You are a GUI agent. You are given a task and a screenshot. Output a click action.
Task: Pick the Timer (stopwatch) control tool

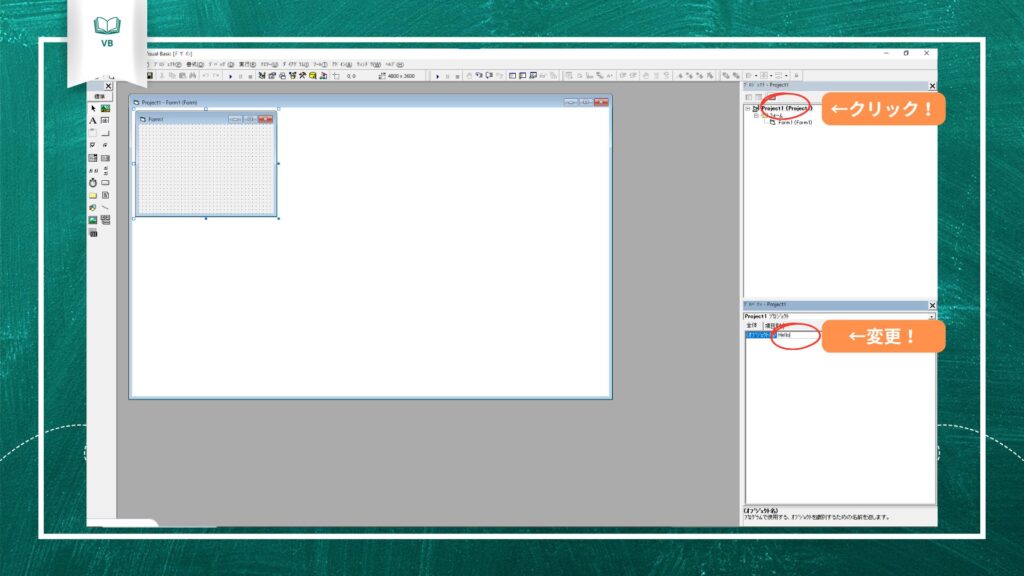pos(93,183)
